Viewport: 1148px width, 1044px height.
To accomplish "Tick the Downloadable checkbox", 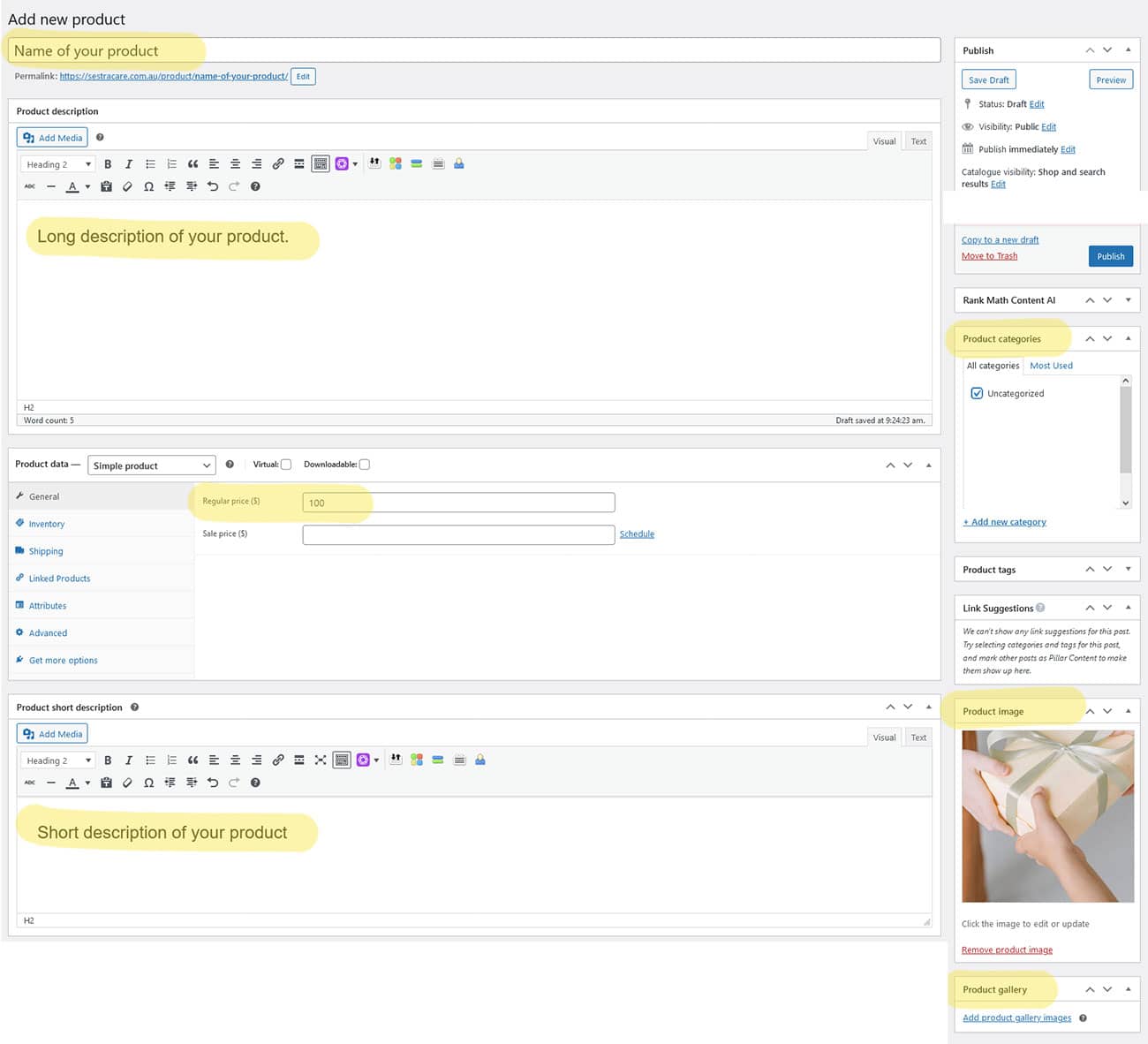I will (x=364, y=465).
